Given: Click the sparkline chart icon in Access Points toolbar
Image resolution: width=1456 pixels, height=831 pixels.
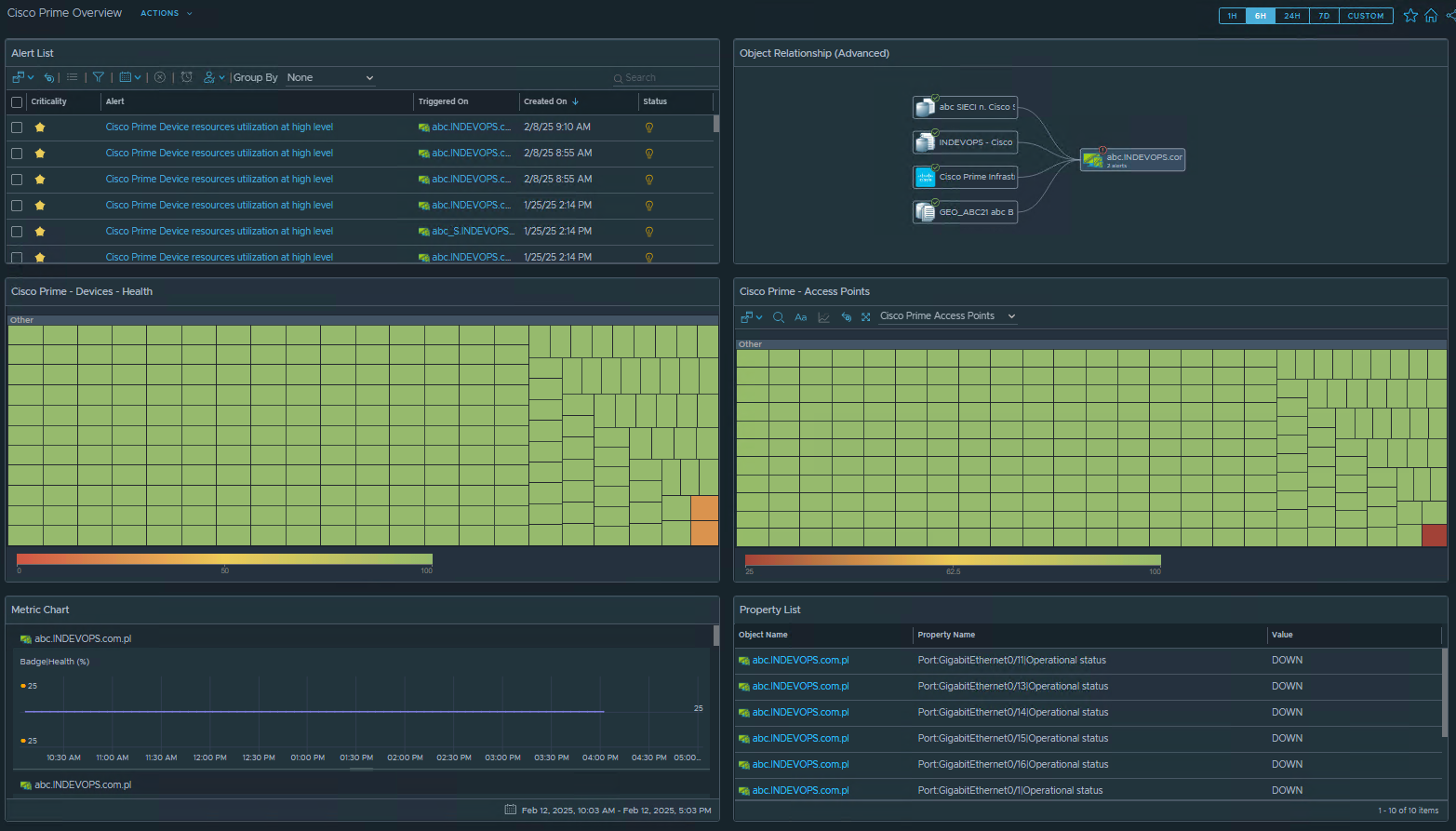Looking at the screenshot, I should click(x=823, y=316).
